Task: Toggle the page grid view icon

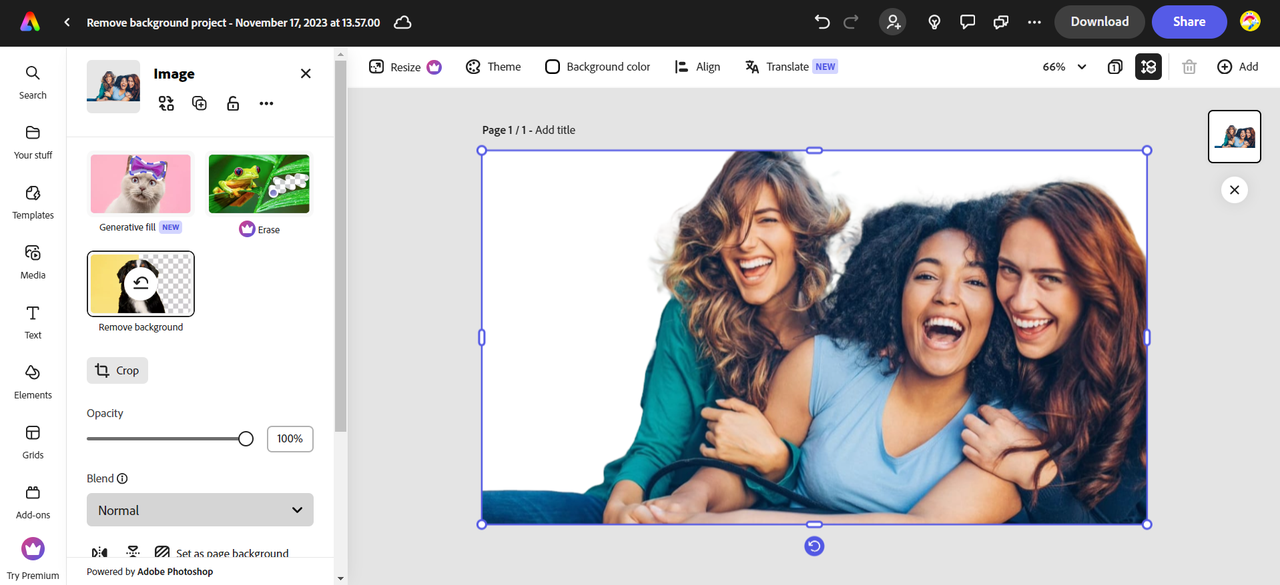Action: [x=1148, y=67]
